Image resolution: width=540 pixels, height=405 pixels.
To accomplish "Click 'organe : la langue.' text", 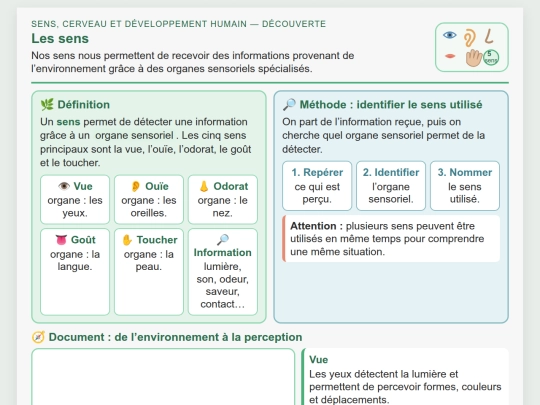I will point(75,260).
